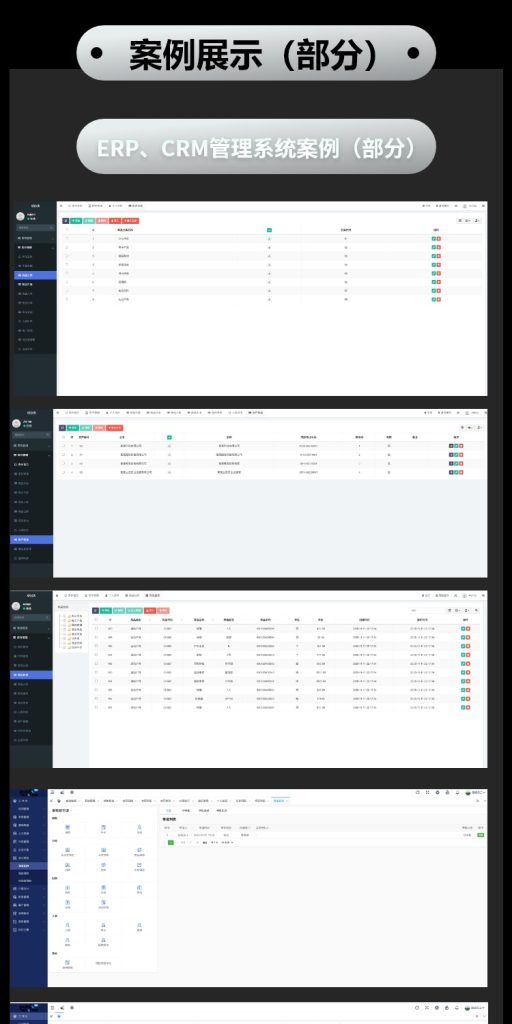Click red delete icon in first table row

point(439,239)
